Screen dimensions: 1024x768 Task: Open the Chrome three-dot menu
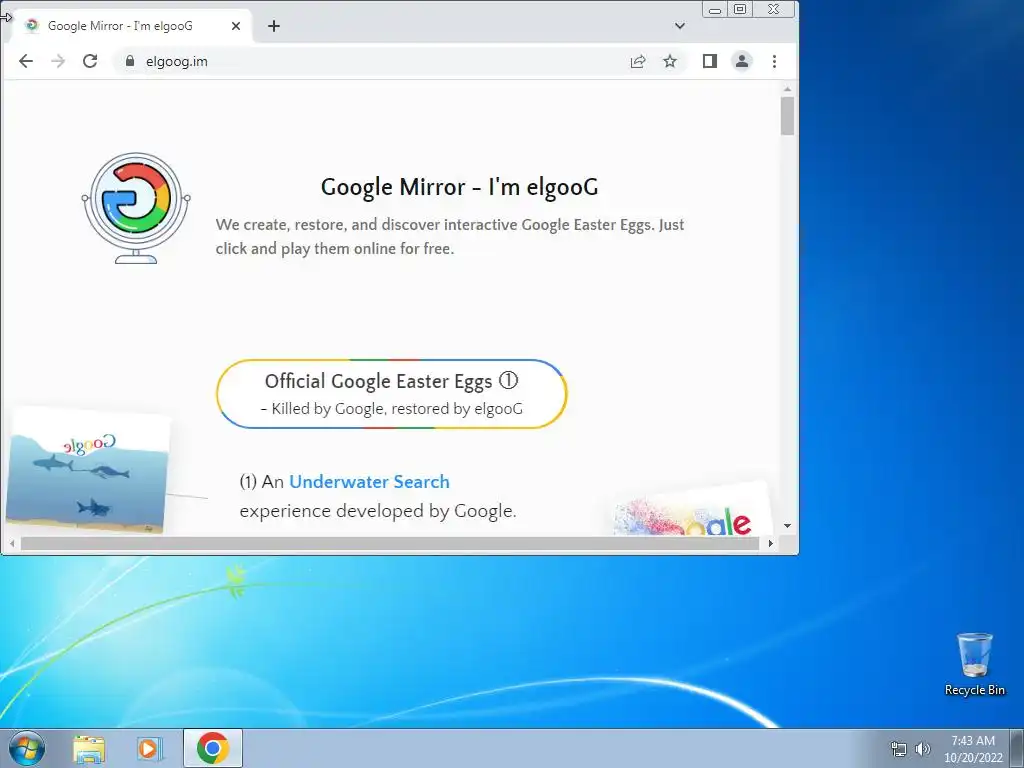[775, 61]
